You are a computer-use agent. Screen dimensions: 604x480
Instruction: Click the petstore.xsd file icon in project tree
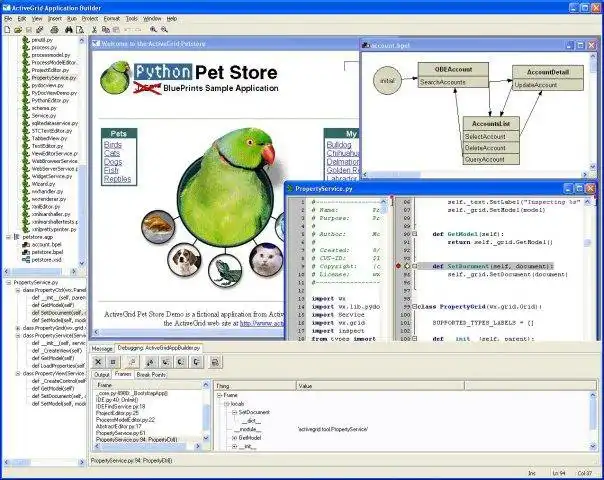26,260
